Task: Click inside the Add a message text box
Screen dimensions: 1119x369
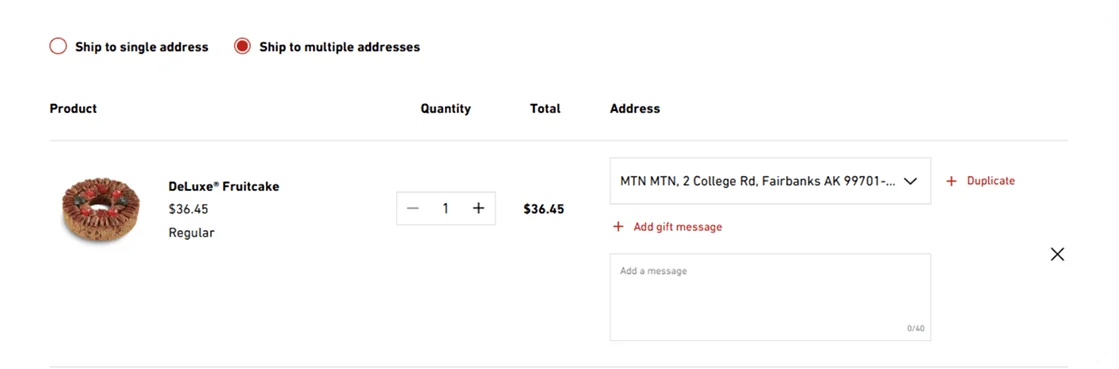Action: [770, 297]
